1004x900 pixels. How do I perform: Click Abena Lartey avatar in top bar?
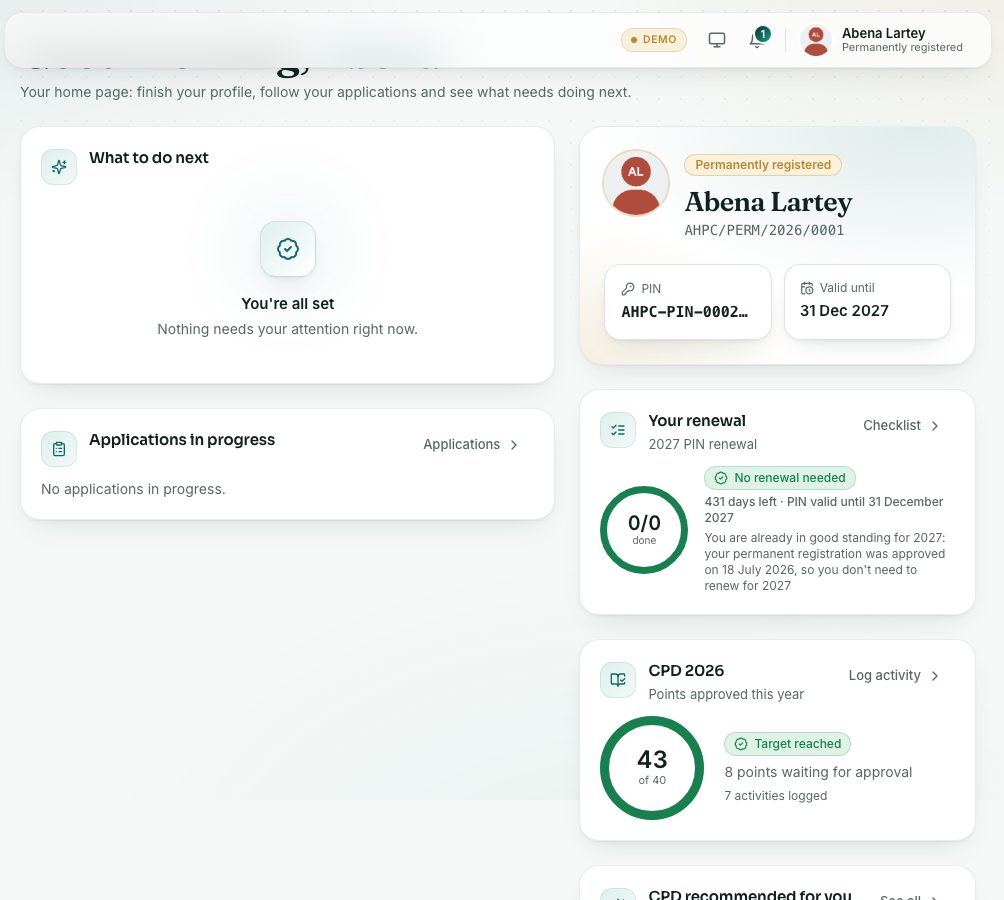pos(816,40)
